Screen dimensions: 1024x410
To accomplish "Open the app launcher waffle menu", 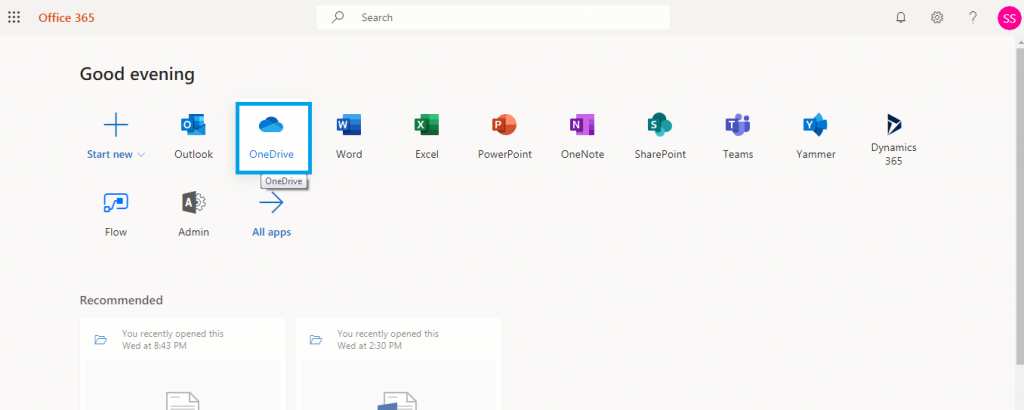I will click(x=14, y=18).
